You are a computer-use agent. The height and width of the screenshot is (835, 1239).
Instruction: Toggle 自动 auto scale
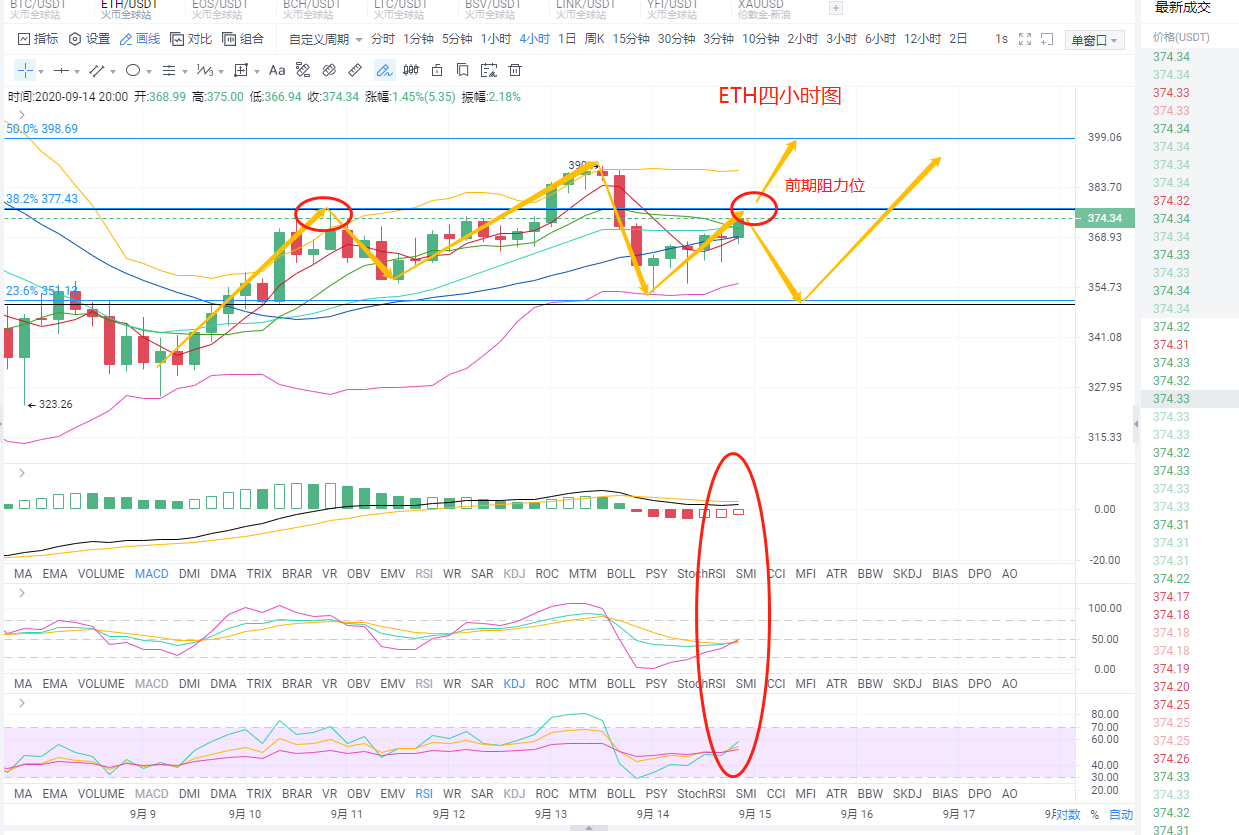click(1121, 814)
